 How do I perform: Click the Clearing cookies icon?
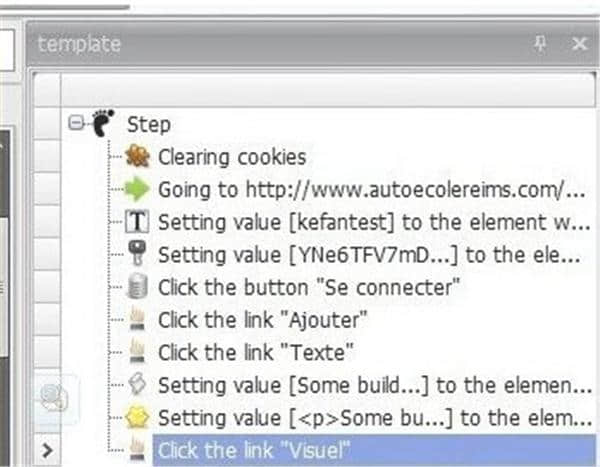pyautogui.click(x=137, y=157)
